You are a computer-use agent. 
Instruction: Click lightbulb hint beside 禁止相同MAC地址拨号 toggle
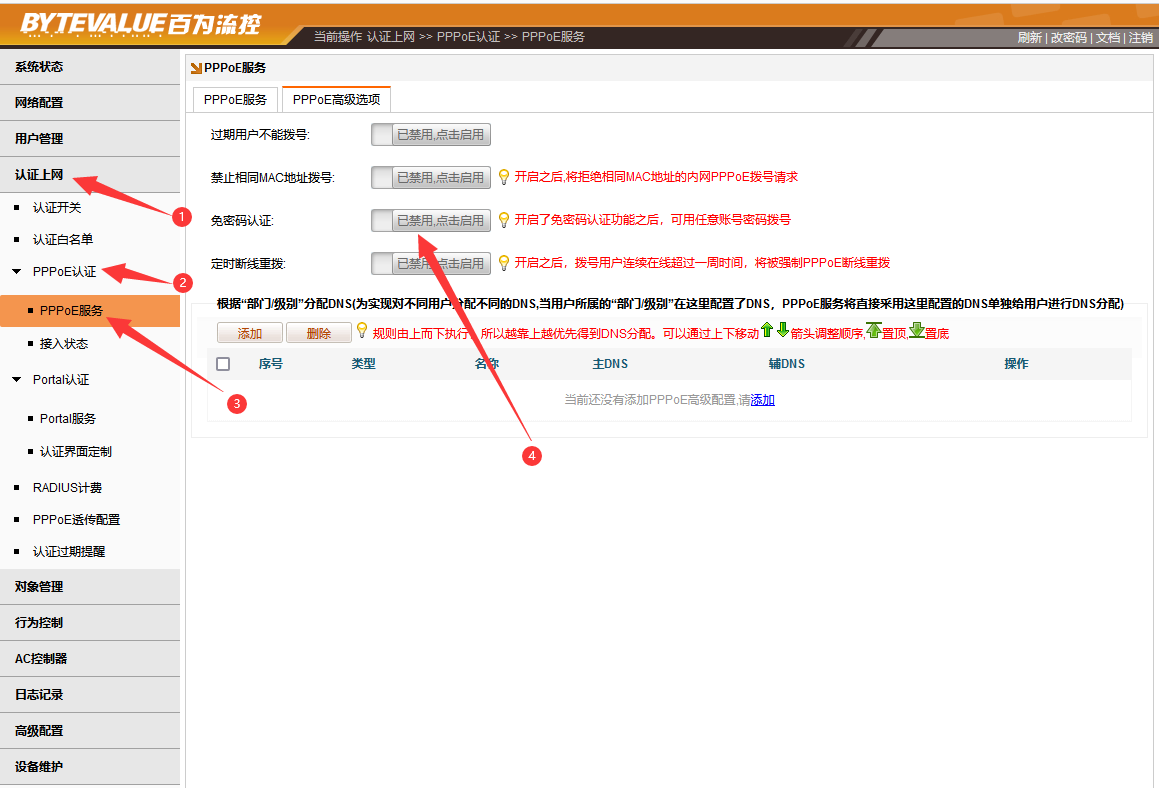504,177
